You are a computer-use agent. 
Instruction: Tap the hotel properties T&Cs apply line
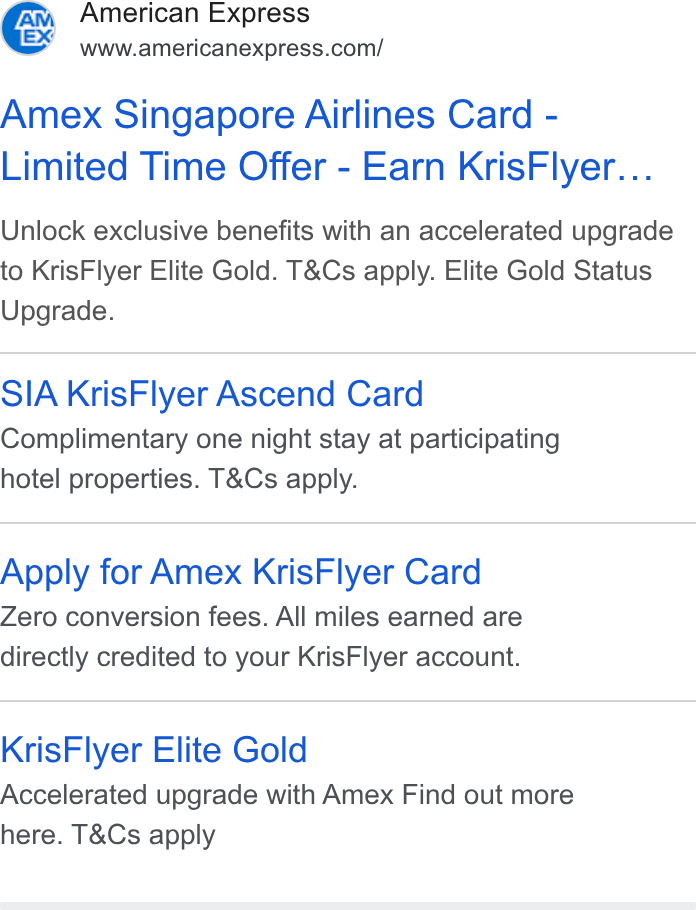point(179,479)
